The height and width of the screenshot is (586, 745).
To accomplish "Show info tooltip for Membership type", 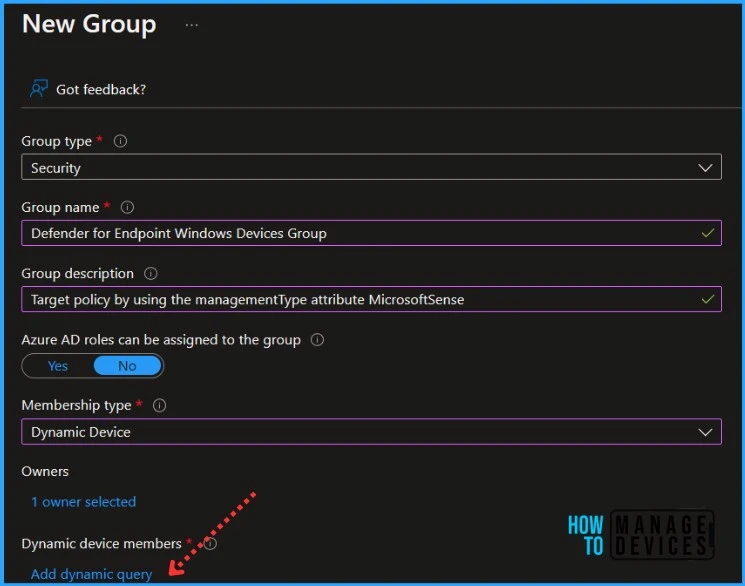I will [x=159, y=405].
